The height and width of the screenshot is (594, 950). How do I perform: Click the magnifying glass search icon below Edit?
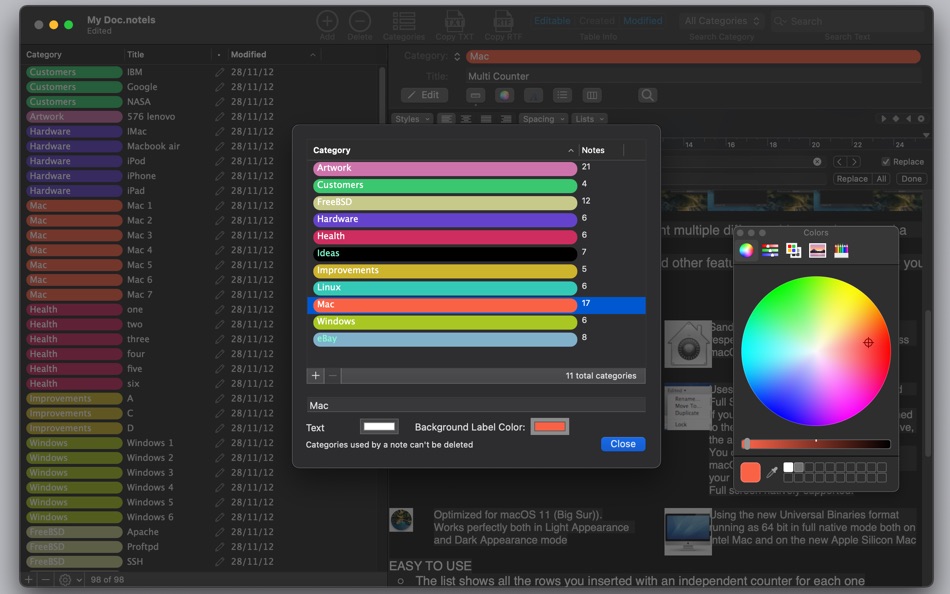648,94
